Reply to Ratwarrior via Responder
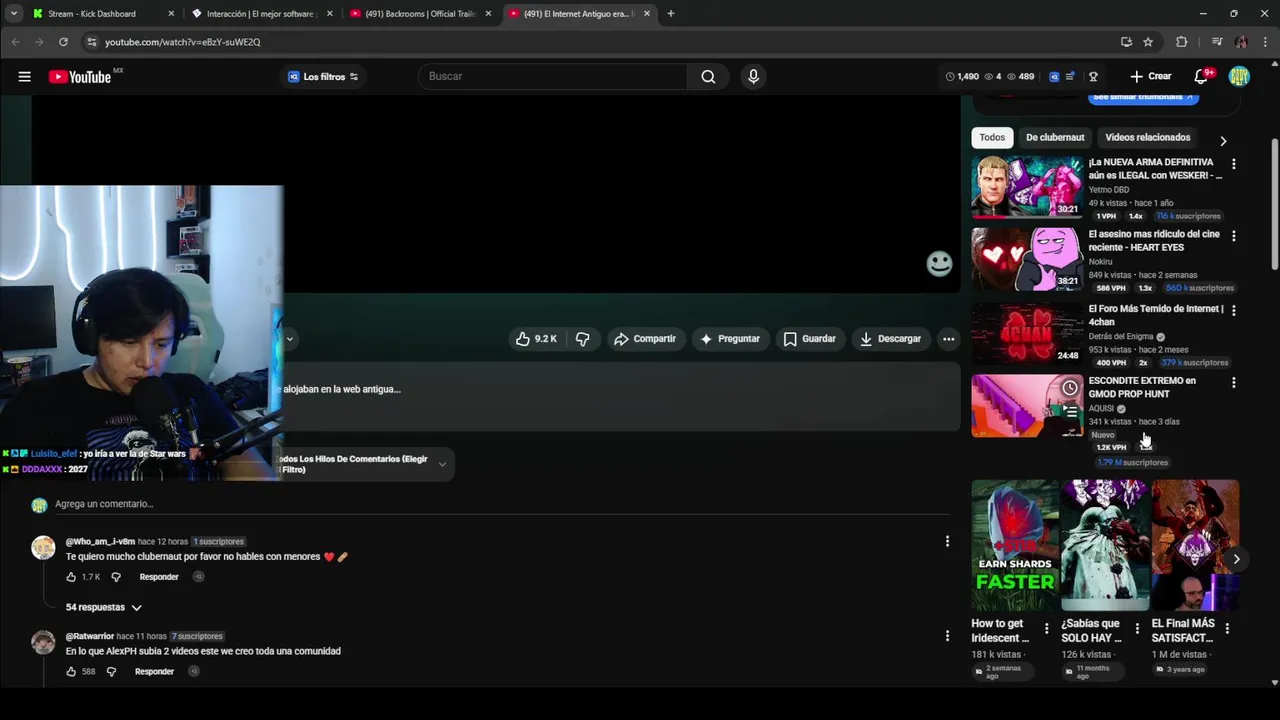This screenshot has height=720, width=1280. [154, 671]
